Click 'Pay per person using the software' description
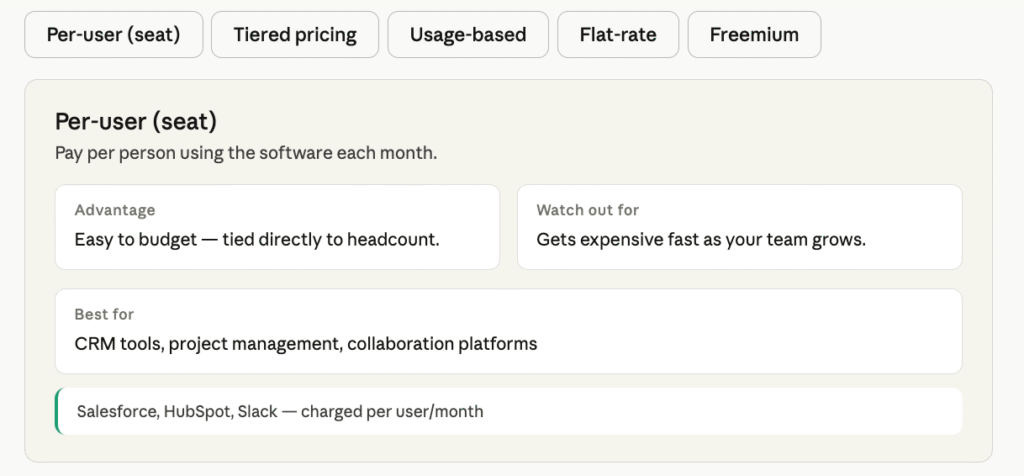Viewport: 1024px width, 476px height. (x=246, y=153)
